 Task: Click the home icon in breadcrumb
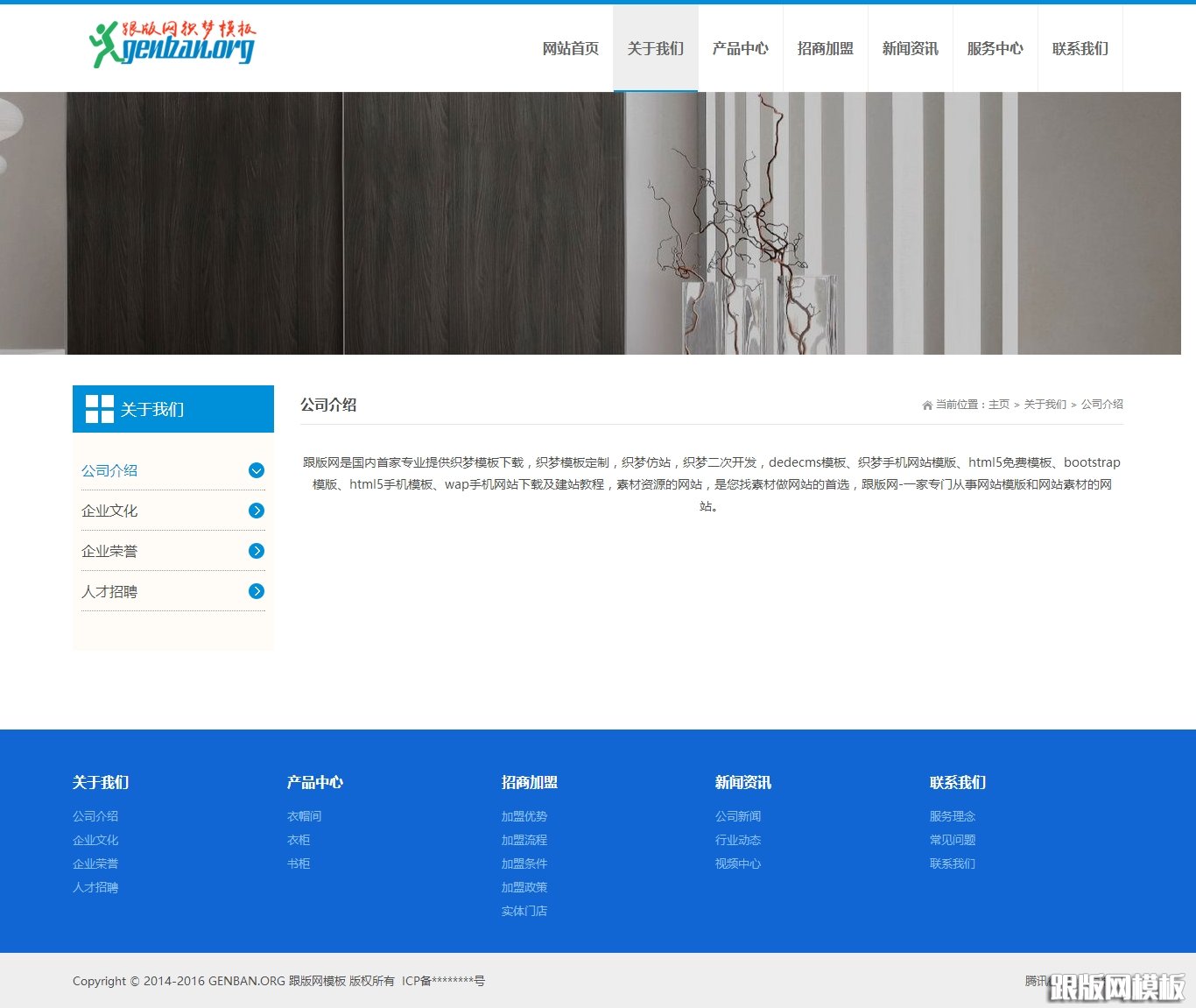point(926,405)
